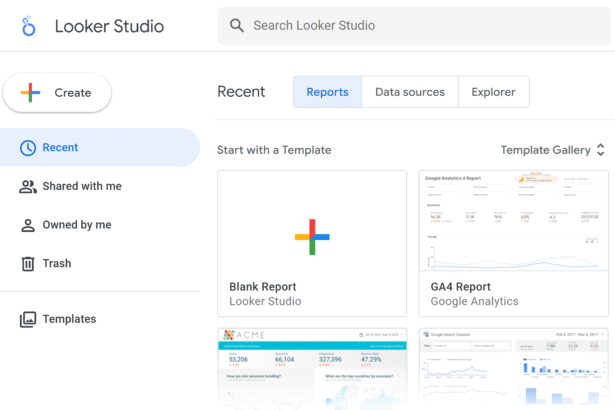Open the Explorer tab
Image resolution: width=615 pixels, height=410 pixels.
click(x=493, y=92)
